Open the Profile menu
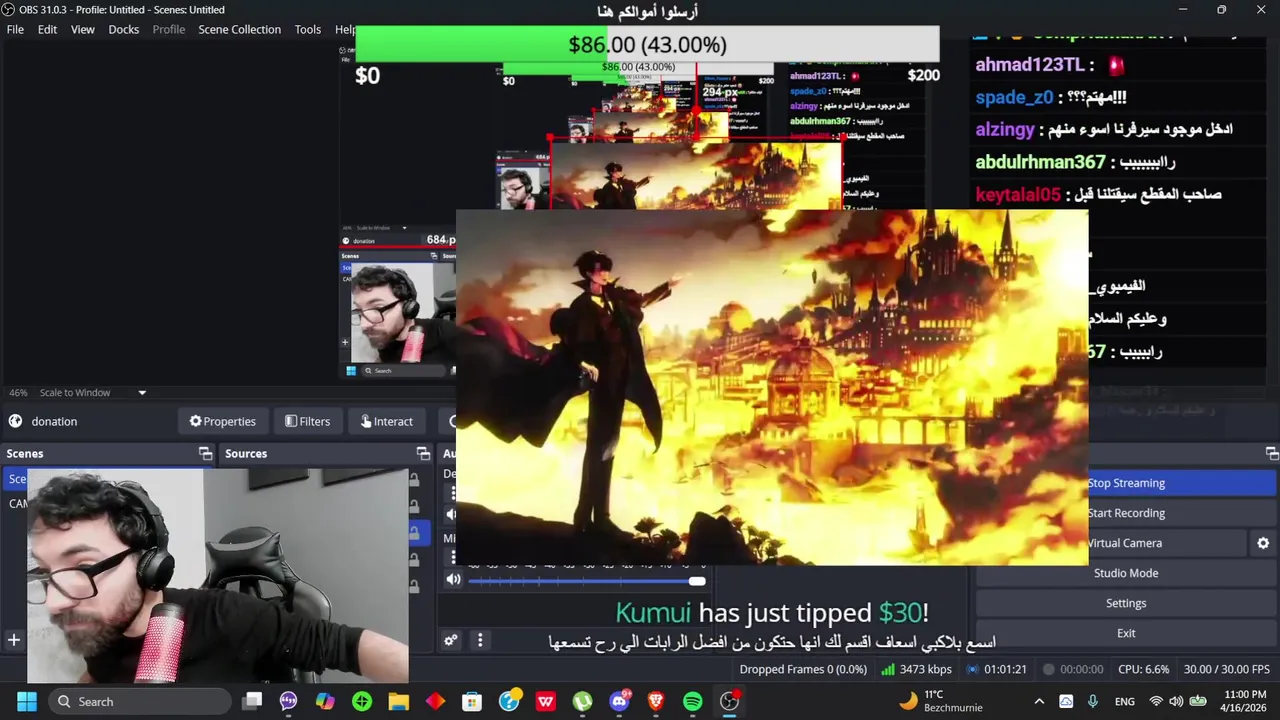The width and height of the screenshot is (1280, 720). pyautogui.click(x=169, y=29)
